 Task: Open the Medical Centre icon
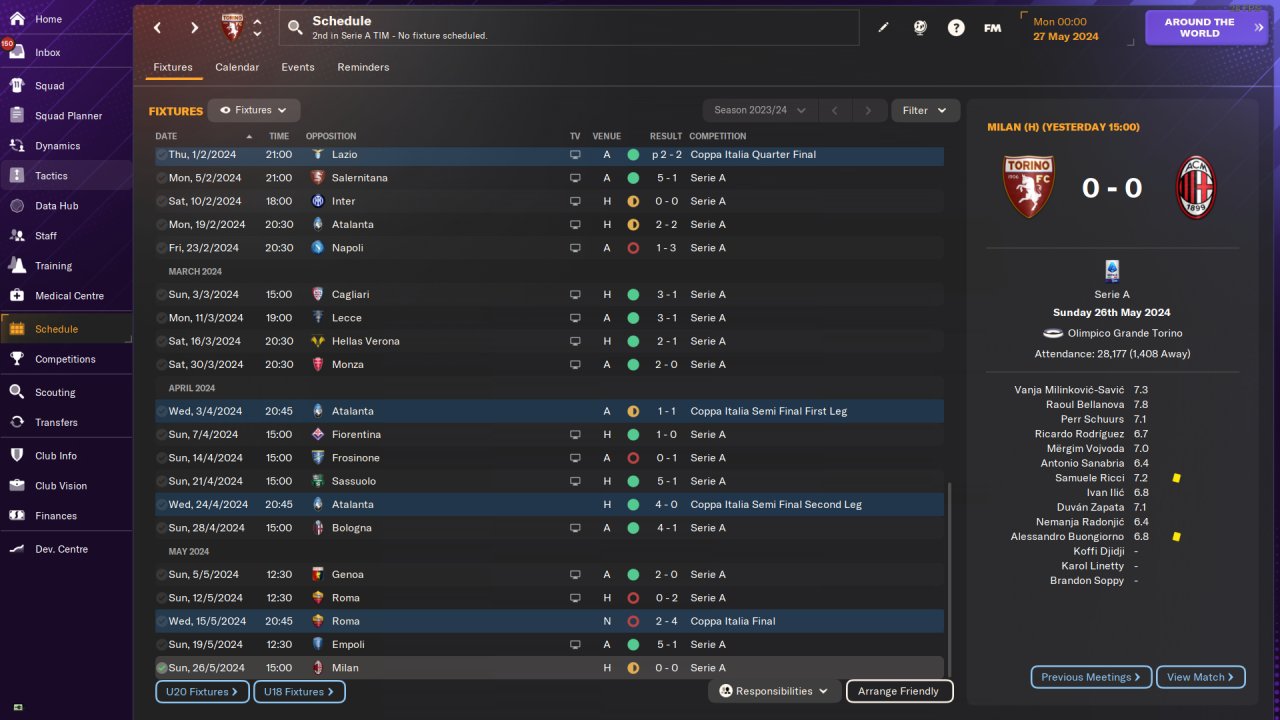tap(17, 296)
